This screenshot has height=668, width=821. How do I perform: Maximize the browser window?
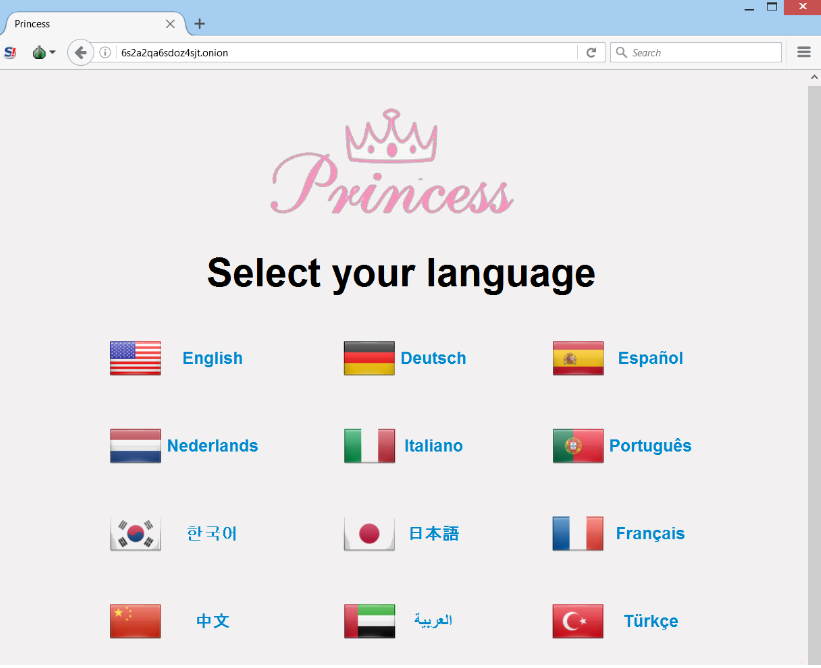[772, 7]
